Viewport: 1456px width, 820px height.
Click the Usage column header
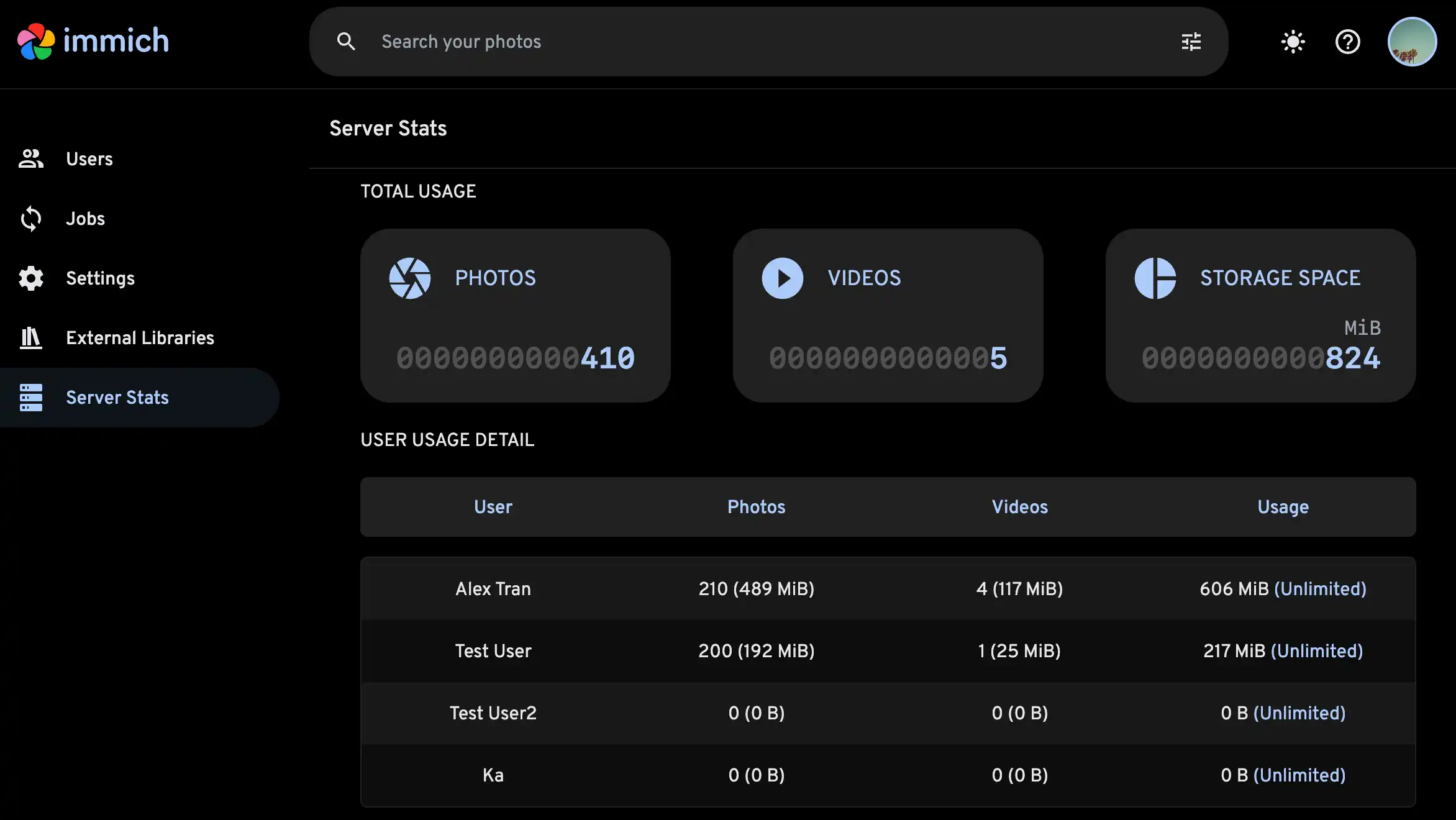click(1282, 507)
